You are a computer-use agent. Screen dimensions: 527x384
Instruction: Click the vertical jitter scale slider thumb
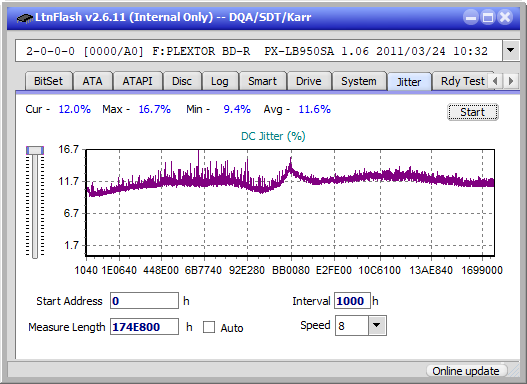pyautogui.click(x=35, y=150)
